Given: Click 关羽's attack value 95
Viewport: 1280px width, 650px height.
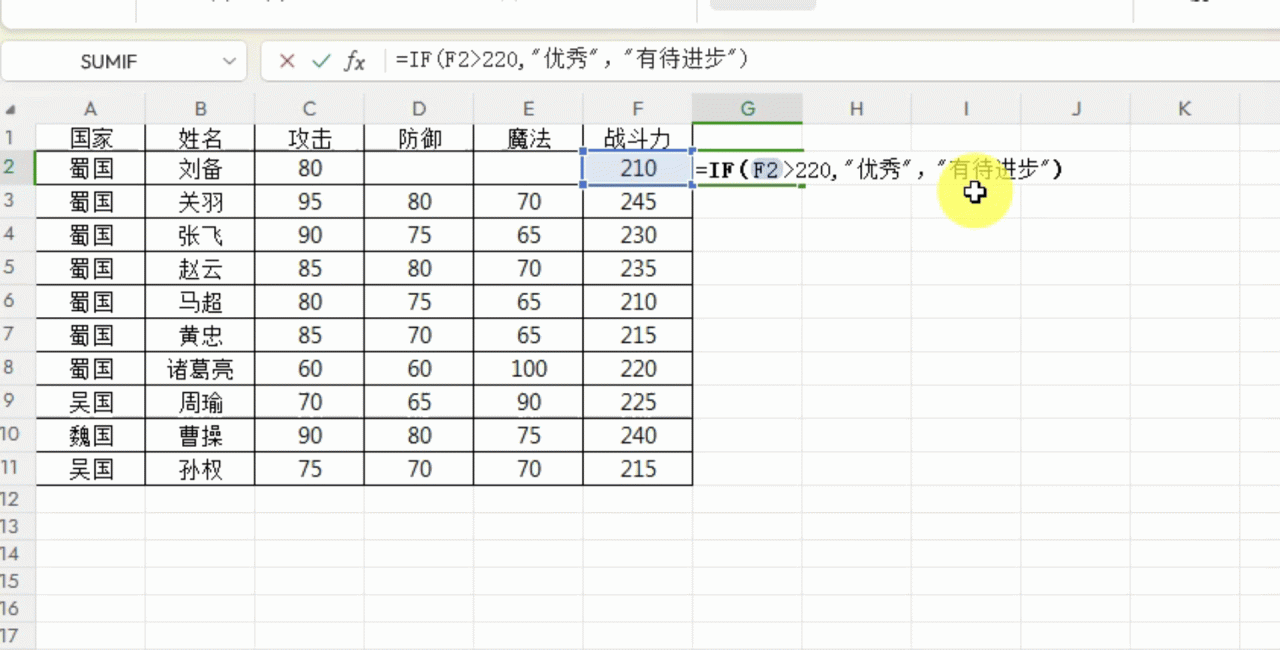Looking at the screenshot, I should tap(309, 202).
